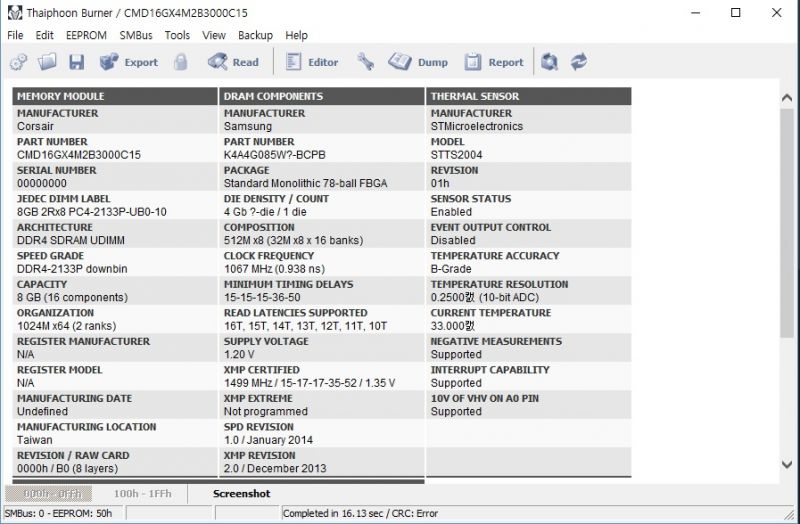Open the Report from the toolbar
800x524 pixels.
click(494, 62)
